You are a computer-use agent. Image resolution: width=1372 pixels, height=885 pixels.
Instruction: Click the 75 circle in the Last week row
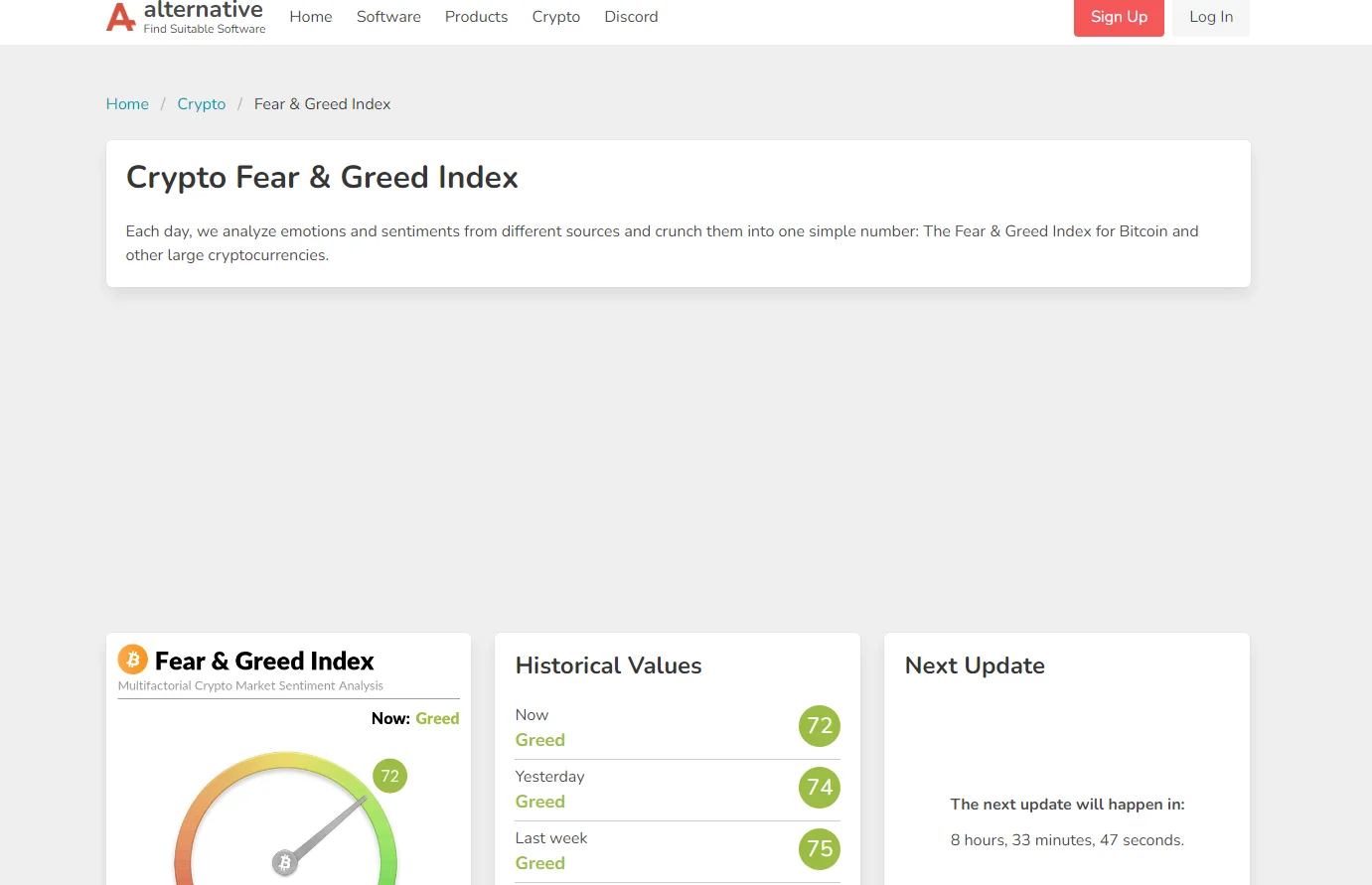pos(820,849)
